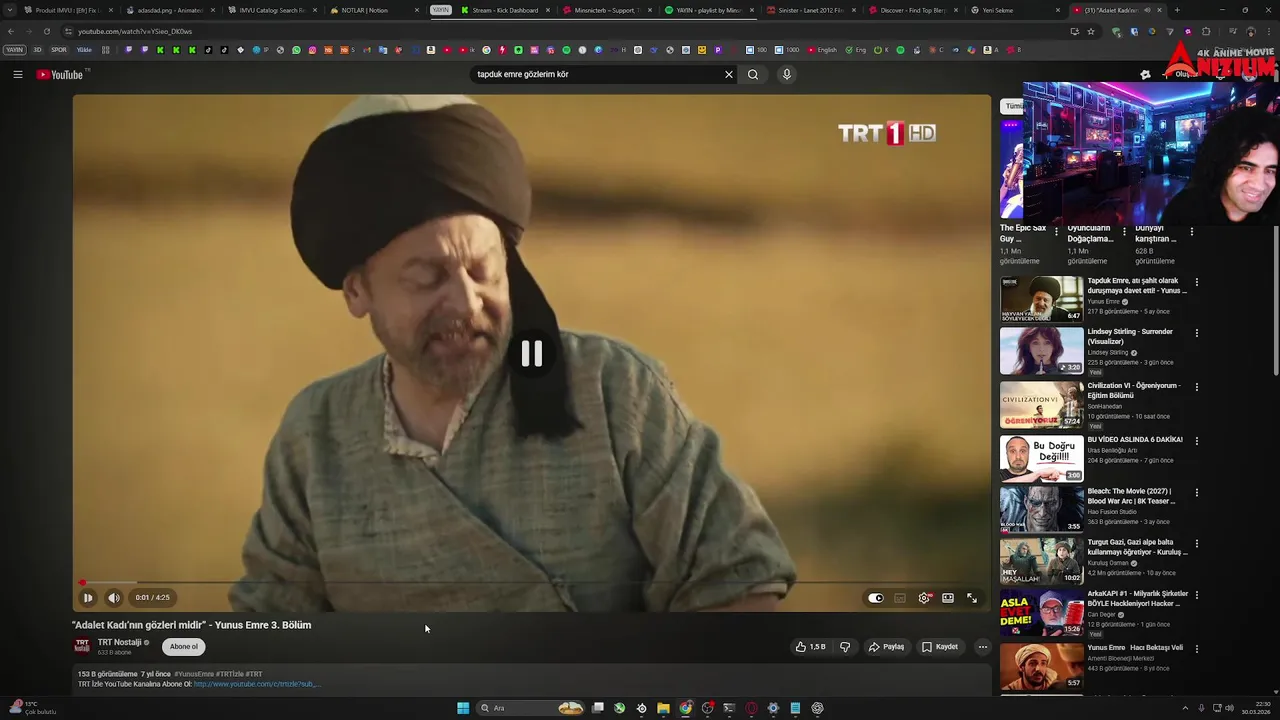Click the youtube.com address bar URL
This screenshot has width=1280, height=720.
pos(135,31)
